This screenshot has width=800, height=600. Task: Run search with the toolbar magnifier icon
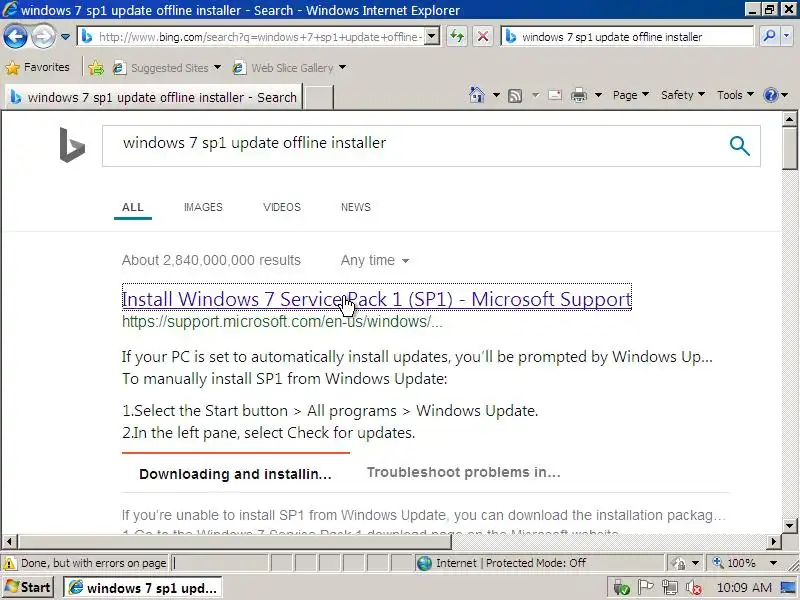769,36
